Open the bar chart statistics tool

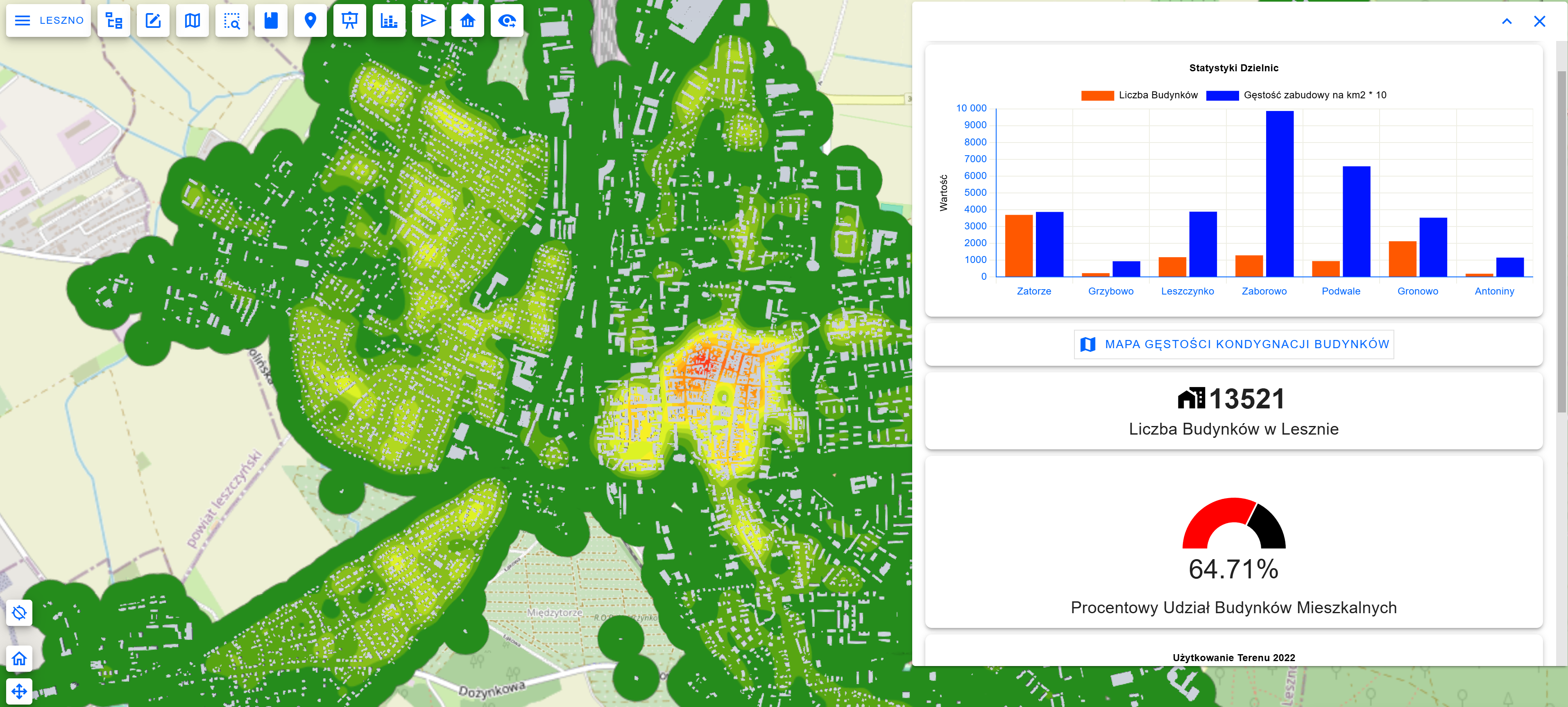389,21
